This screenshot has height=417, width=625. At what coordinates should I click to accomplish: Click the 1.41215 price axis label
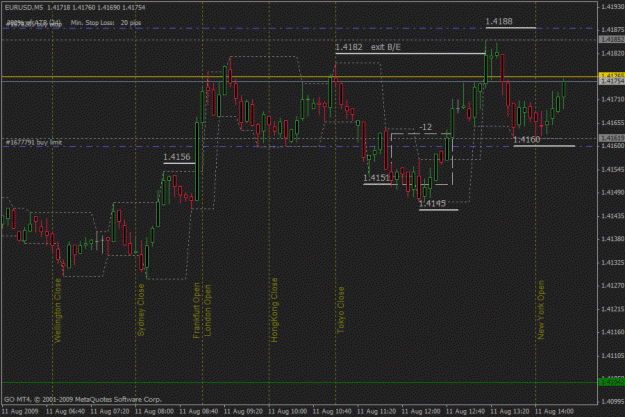pos(613,309)
